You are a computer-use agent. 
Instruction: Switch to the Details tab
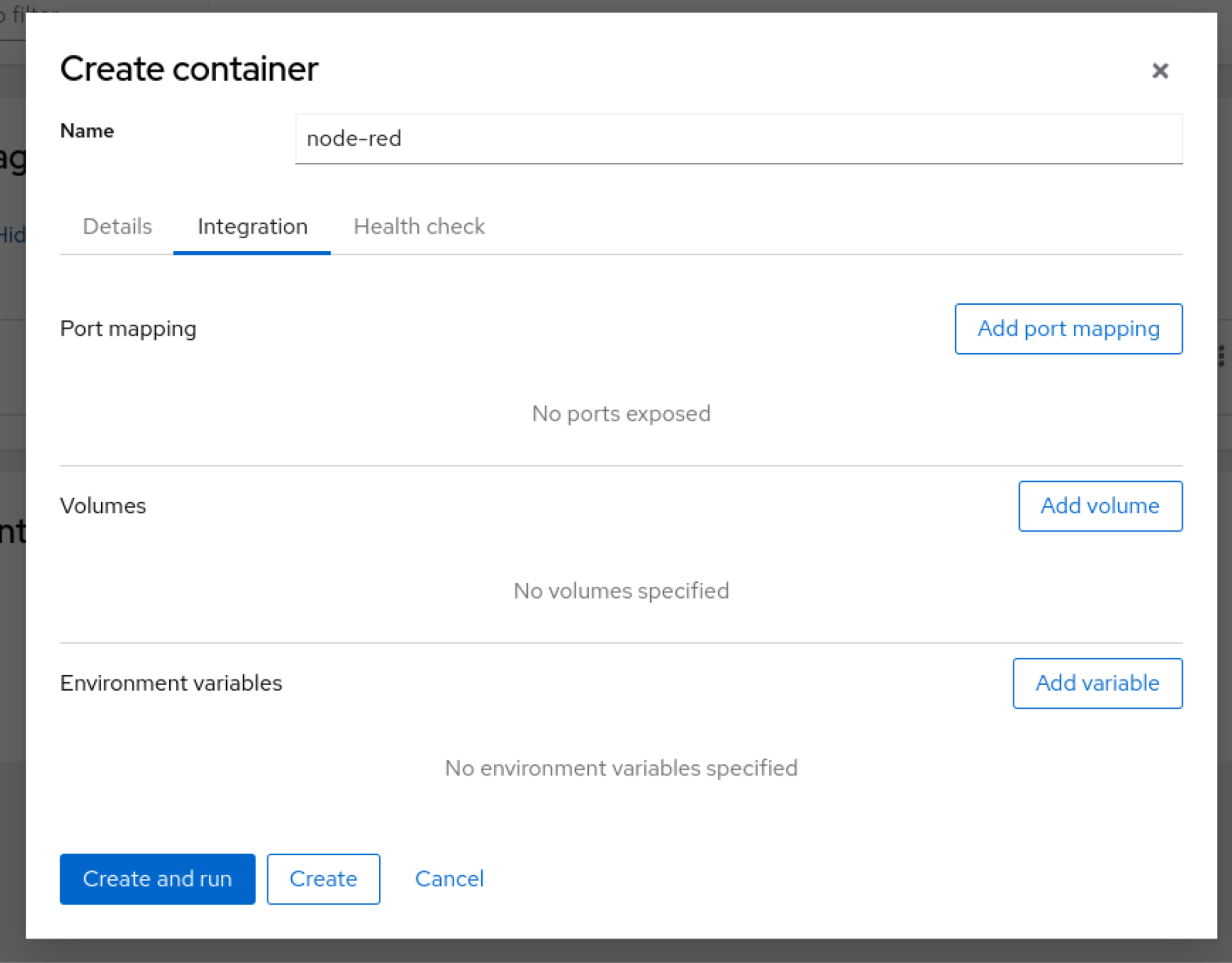[117, 227]
